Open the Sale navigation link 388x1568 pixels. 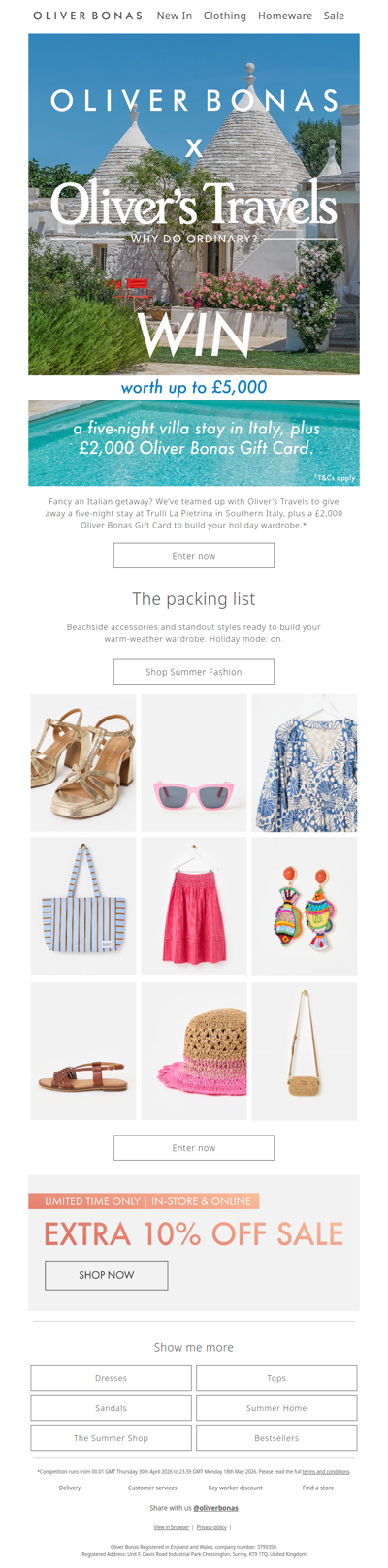334,16
